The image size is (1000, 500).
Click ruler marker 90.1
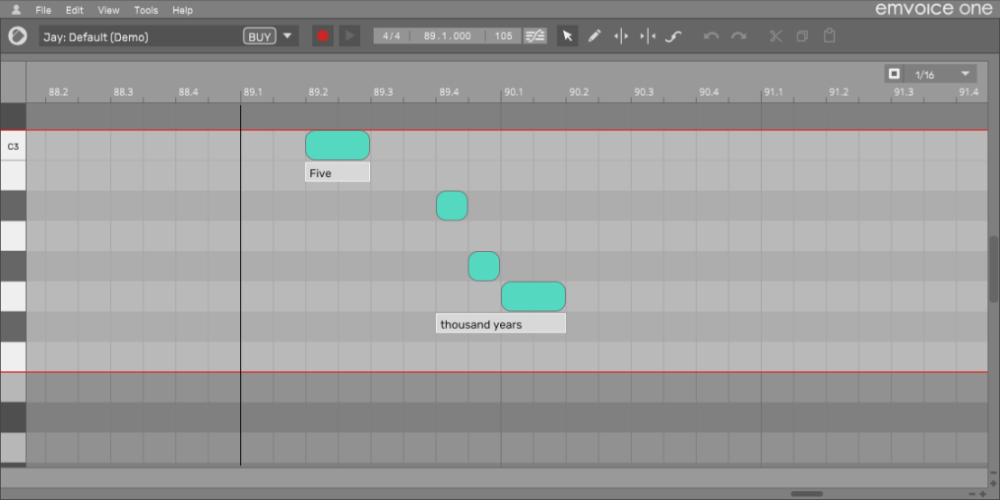click(513, 92)
